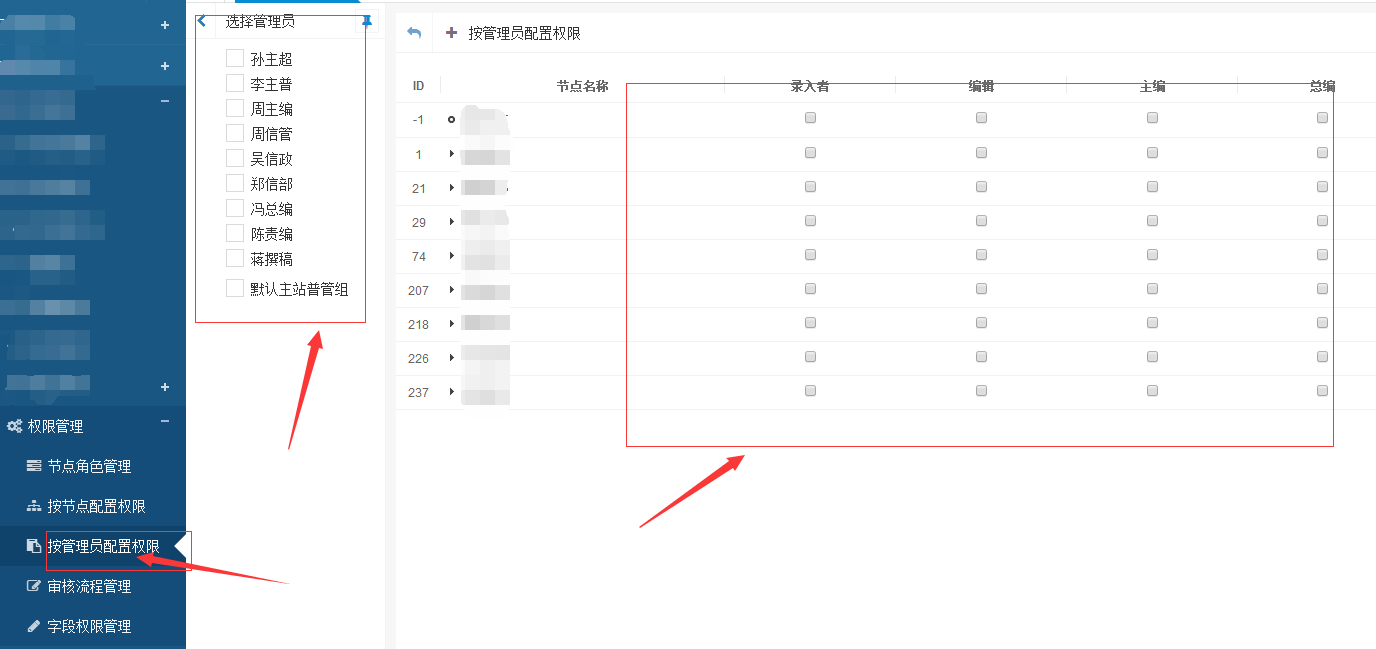
Task: Expand the node row with ID 218
Action: tap(452, 324)
